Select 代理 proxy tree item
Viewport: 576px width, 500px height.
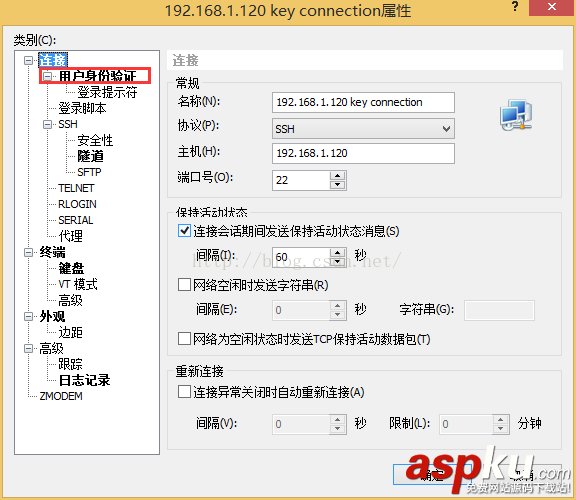pos(71,236)
